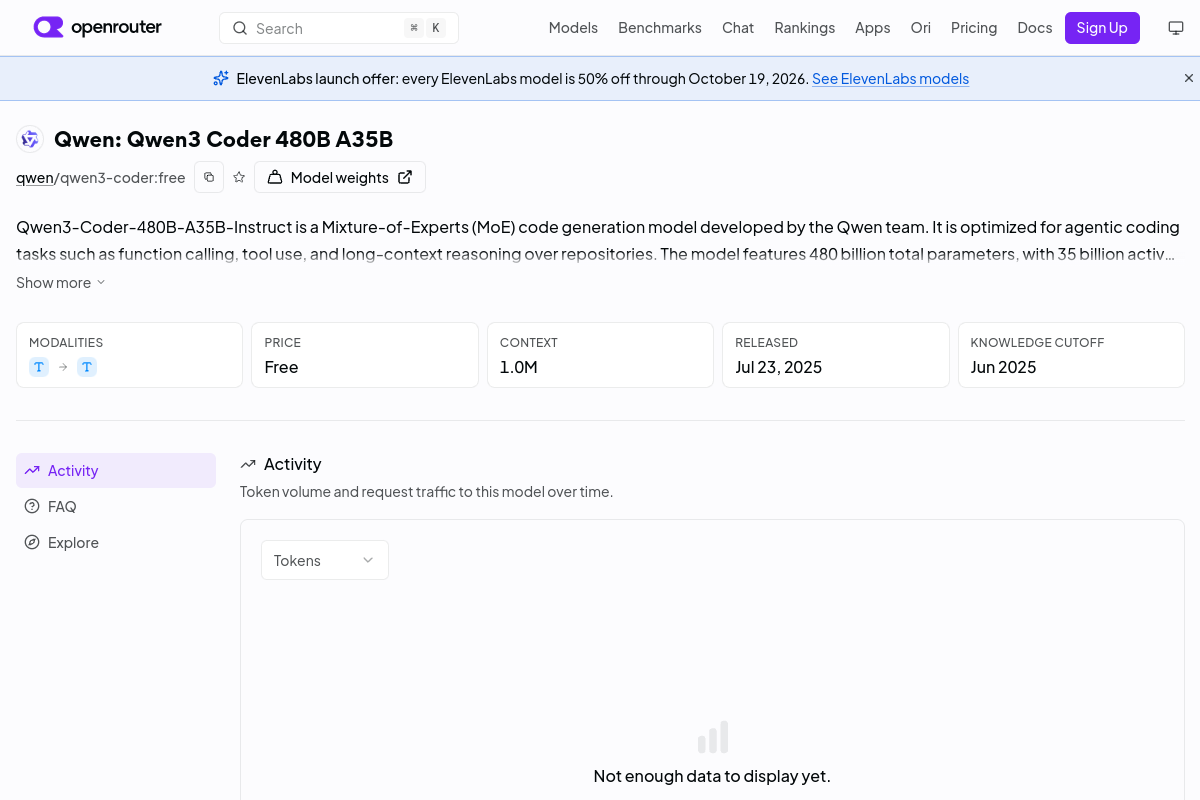The height and width of the screenshot is (800, 1200).
Task: Click the sparkle icon in the banner
Action: click(221, 78)
